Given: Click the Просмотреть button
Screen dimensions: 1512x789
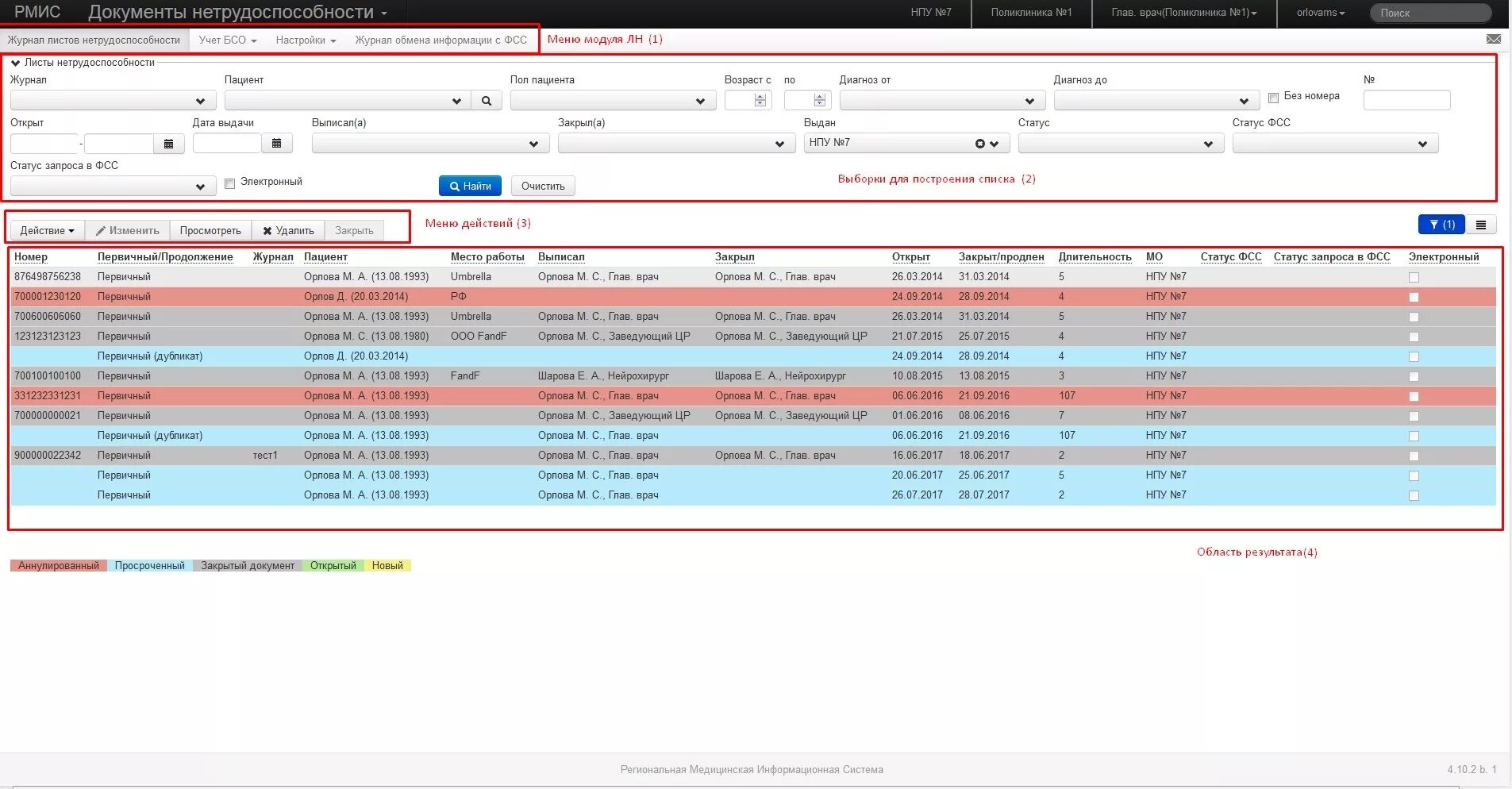Looking at the screenshot, I should coord(210,230).
